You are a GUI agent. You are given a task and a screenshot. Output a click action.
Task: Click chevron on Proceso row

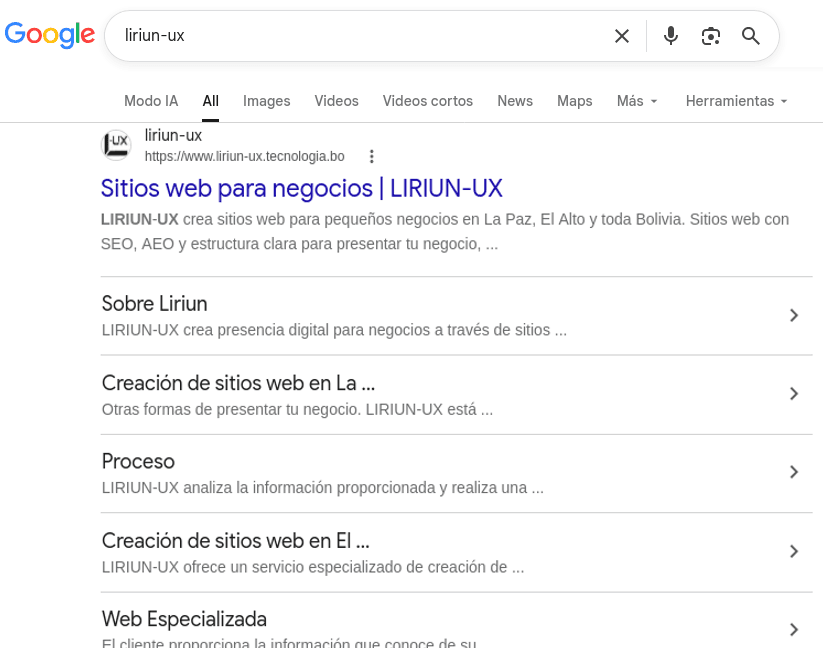[794, 472]
